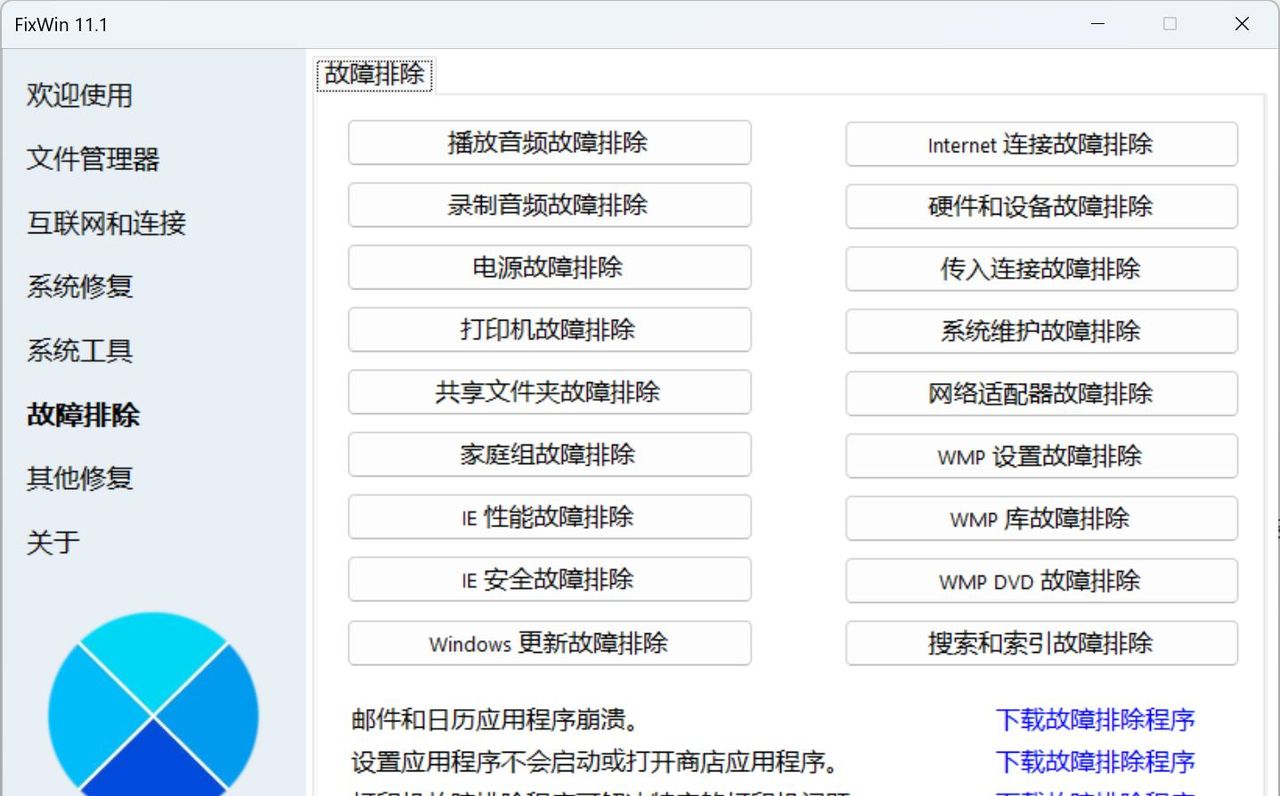Switch to the 故障排除 tab
This screenshot has width=1280, height=796.
[373, 73]
